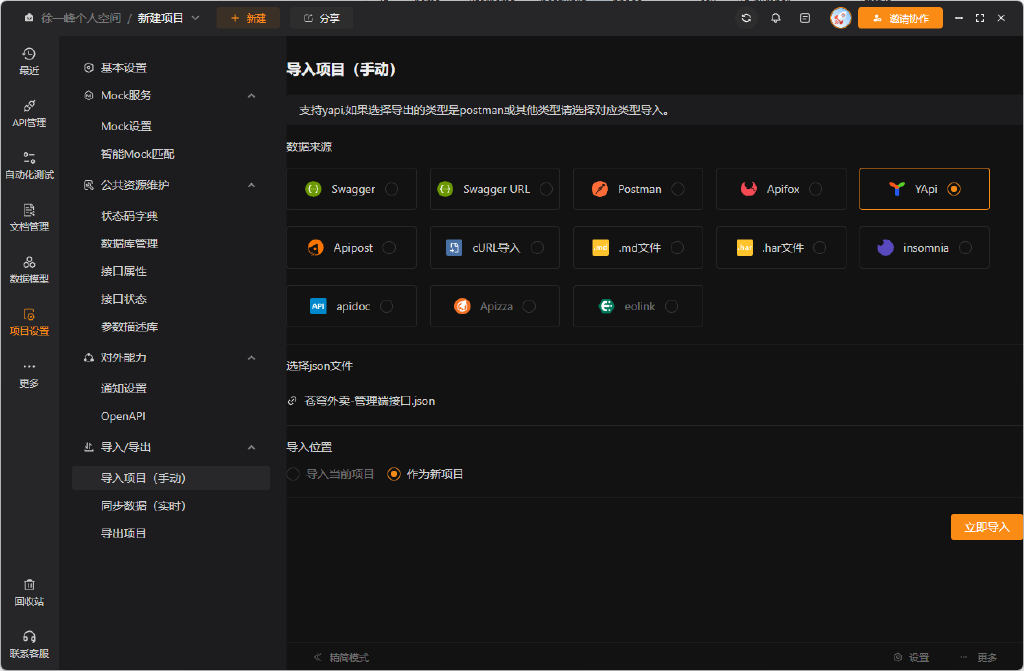
Task: Click the 邀请协作 button
Action: [x=899, y=17]
